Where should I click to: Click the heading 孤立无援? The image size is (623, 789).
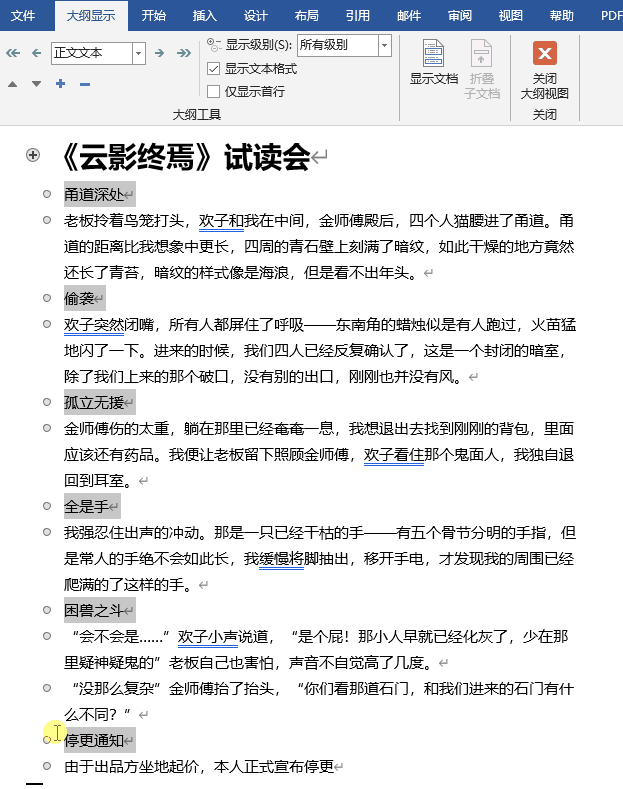(x=94, y=403)
